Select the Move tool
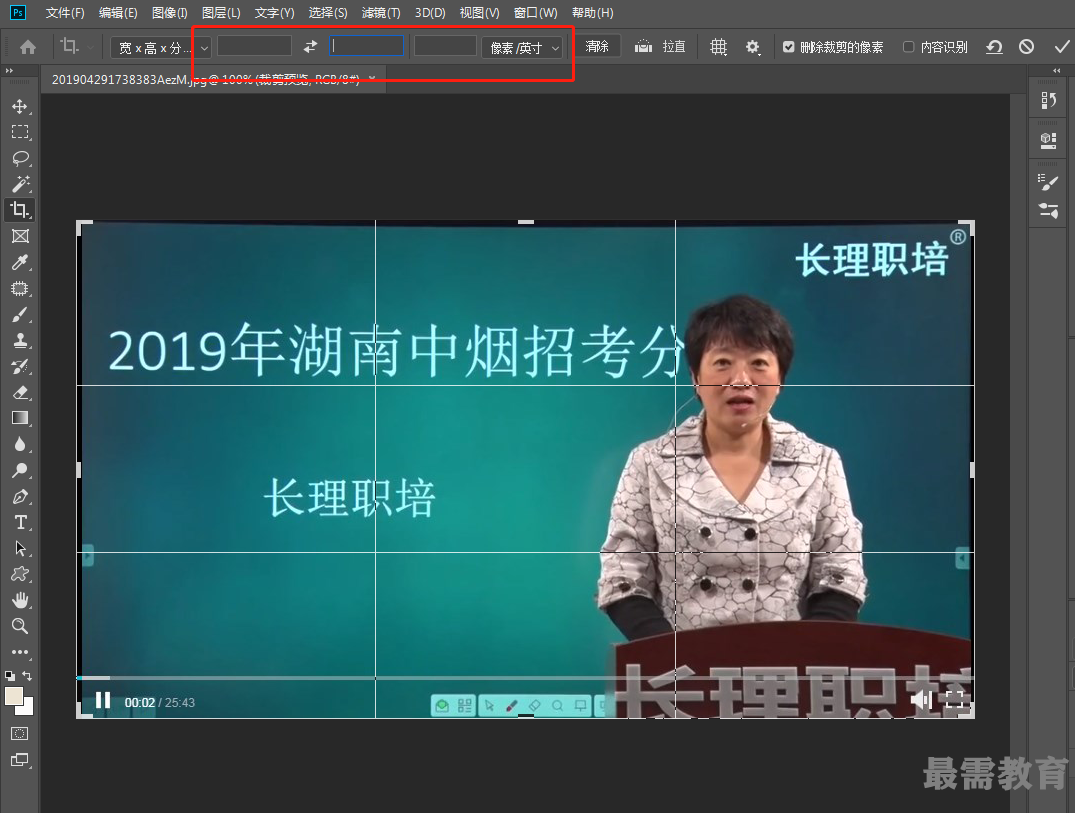The height and width of the screenshot is (813, 1075). click(x=20, y=106)
